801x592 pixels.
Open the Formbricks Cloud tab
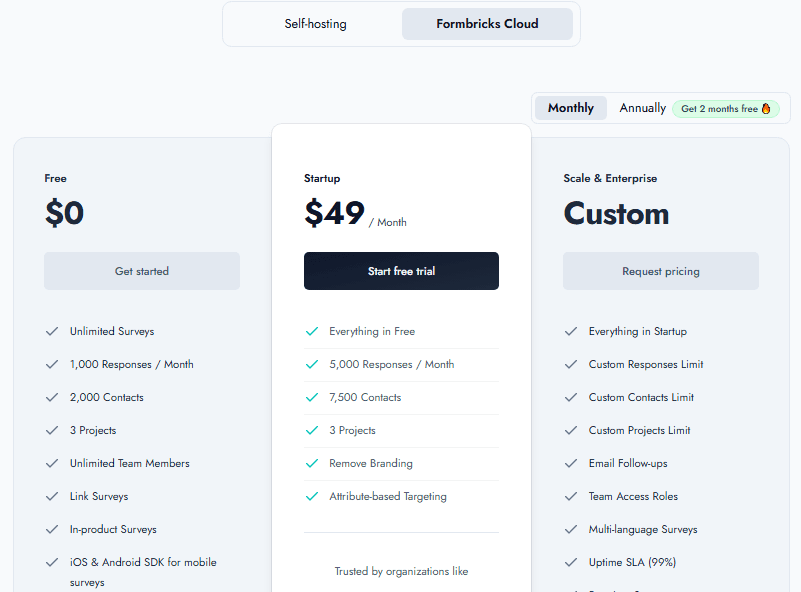(x=487, y=23)
